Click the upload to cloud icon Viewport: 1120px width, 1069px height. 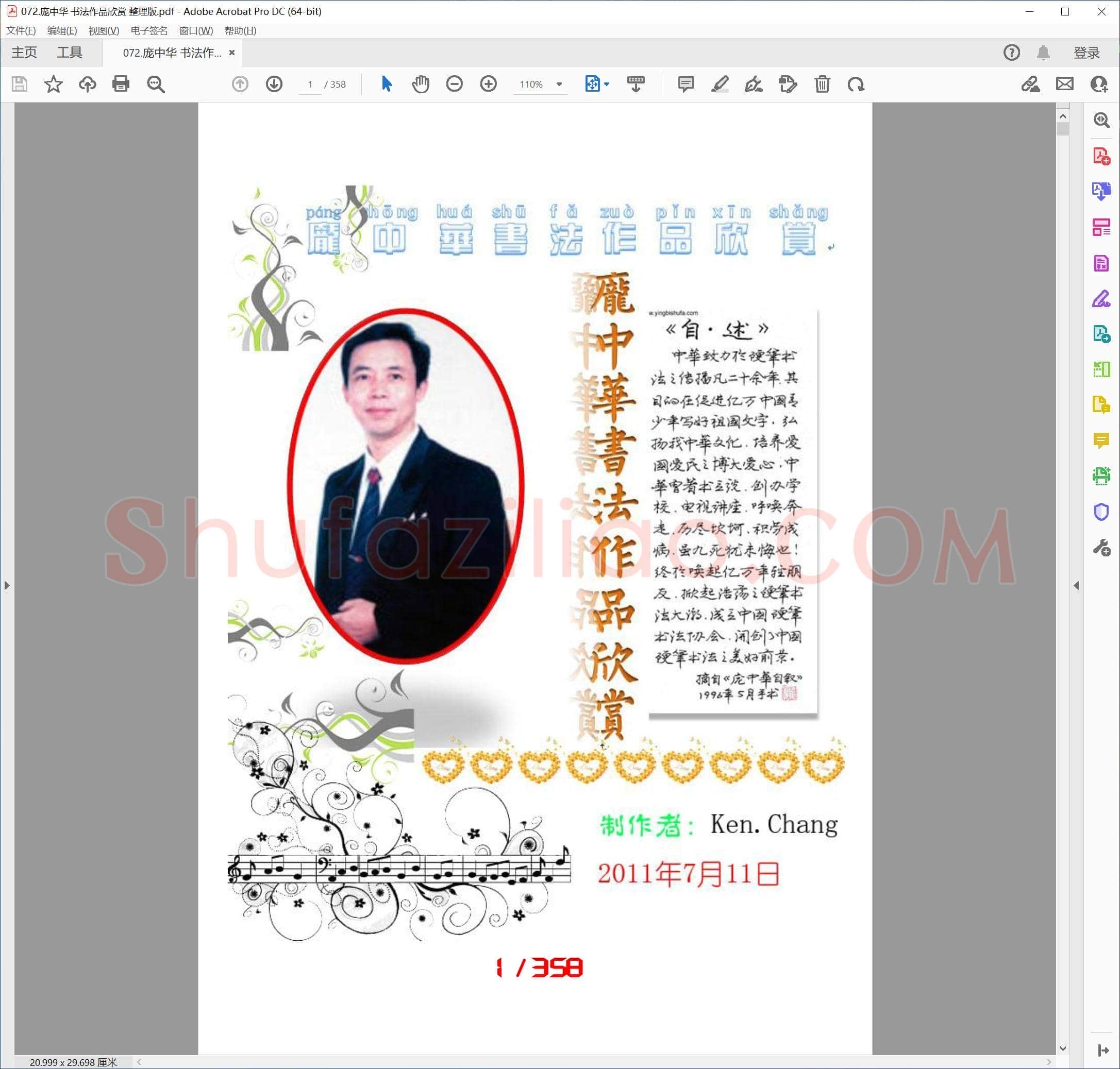87,84
